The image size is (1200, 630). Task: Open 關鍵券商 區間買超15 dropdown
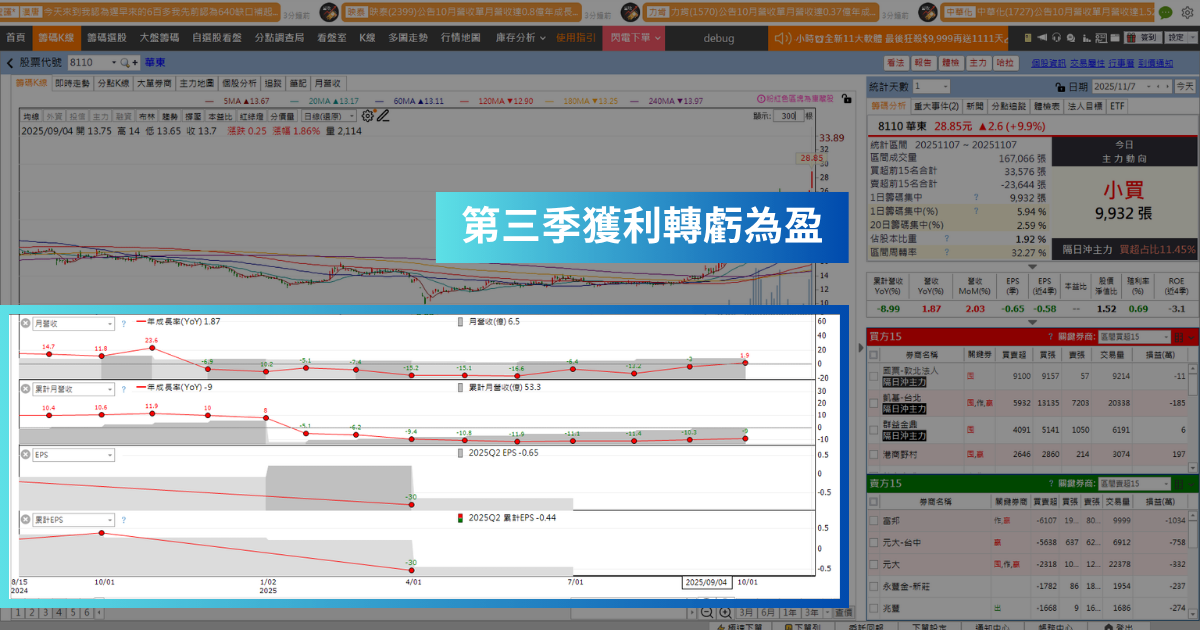click(x=1132, y=337)
